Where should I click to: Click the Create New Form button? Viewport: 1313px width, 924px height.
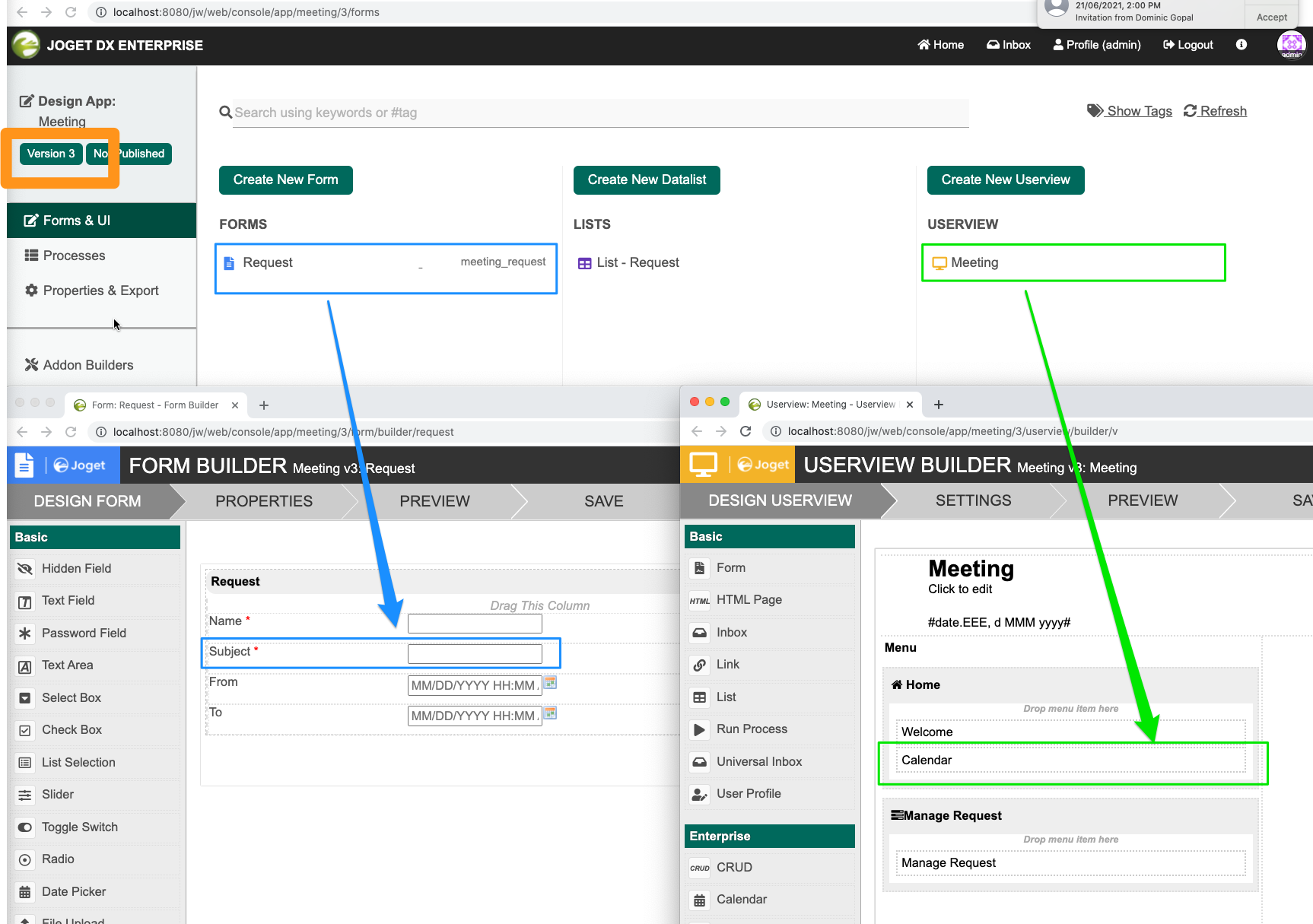tap(285, 180)
